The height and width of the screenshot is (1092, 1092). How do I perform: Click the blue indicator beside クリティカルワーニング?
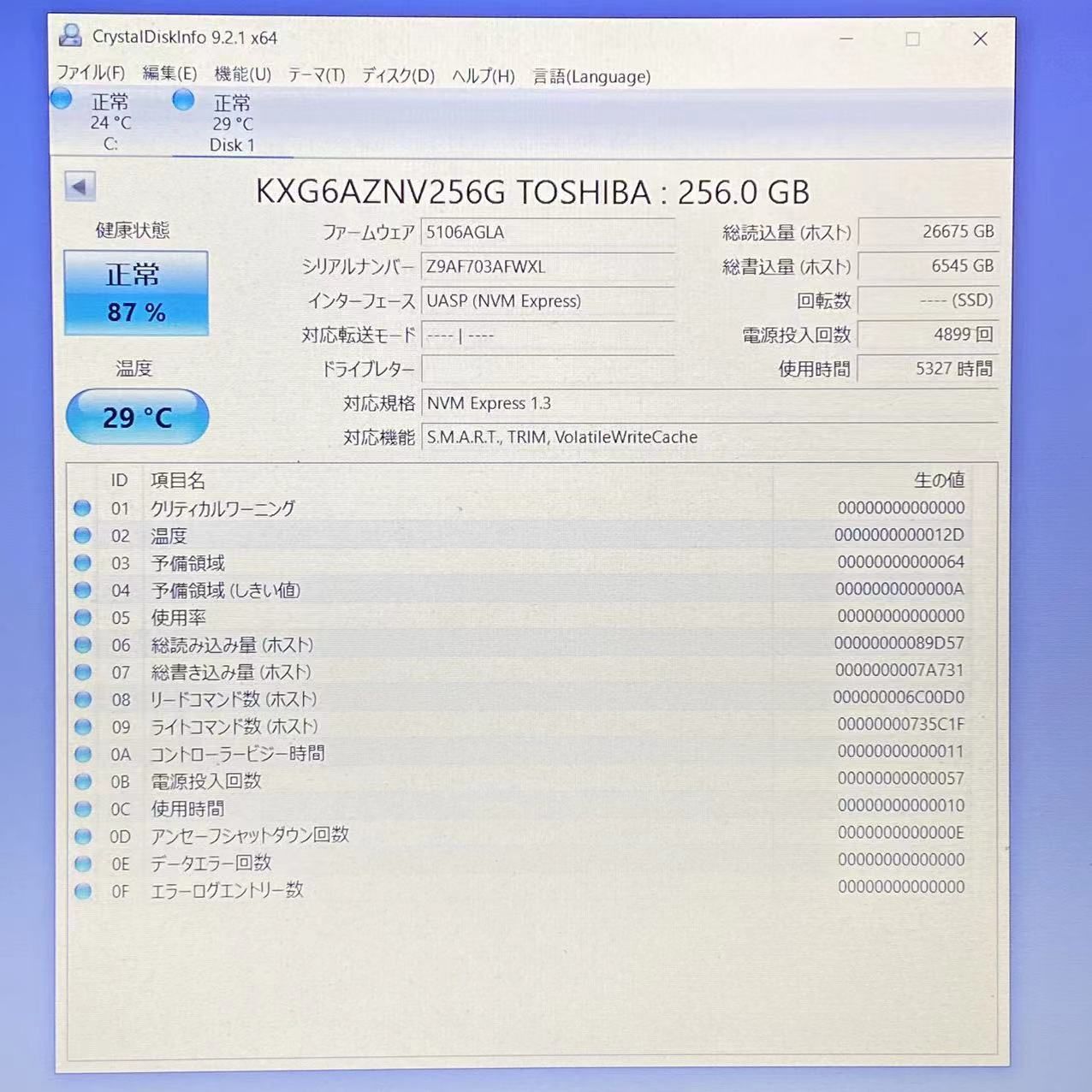tap(83, 507)
